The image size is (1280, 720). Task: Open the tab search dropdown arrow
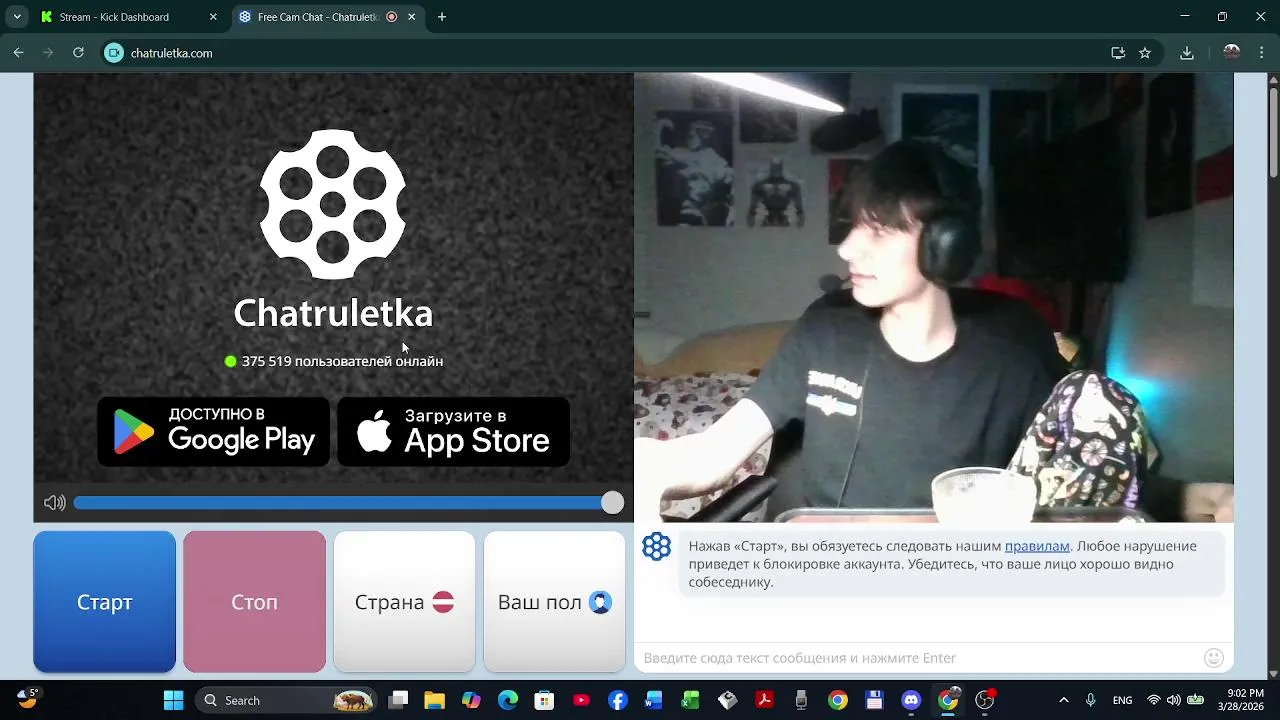(x=17, y=17)
